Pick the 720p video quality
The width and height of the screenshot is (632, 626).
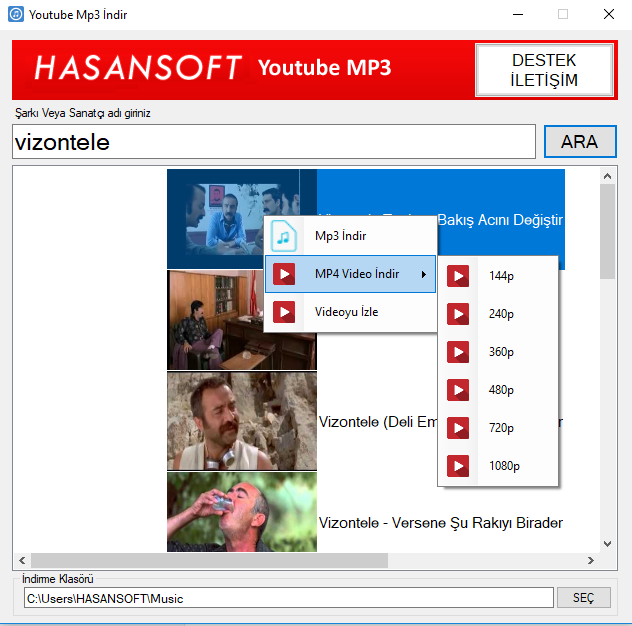498,428
